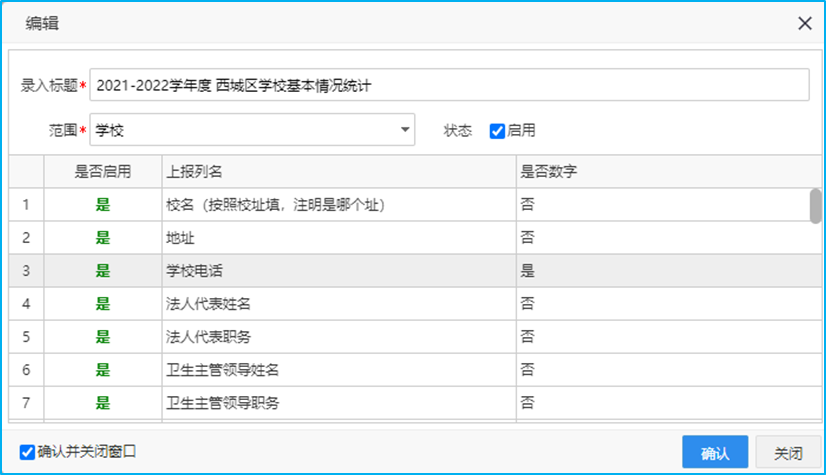Click the 是否数字 column header
826x475 pixels.
pos(660,172)
